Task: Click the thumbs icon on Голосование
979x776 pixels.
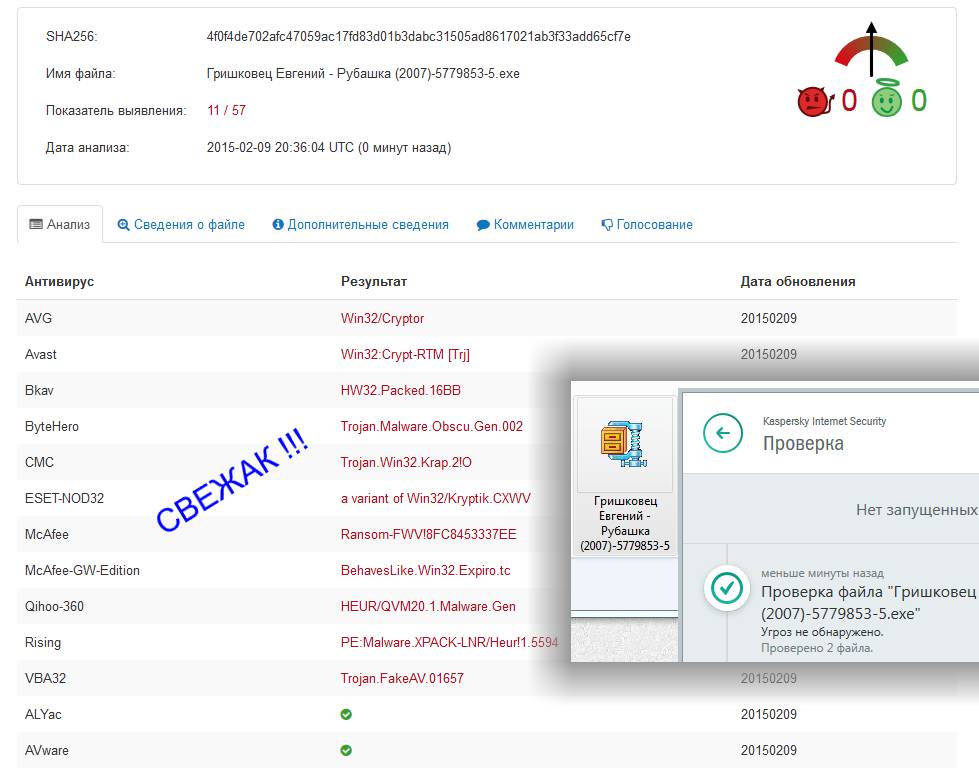Action: coord(607,225)
